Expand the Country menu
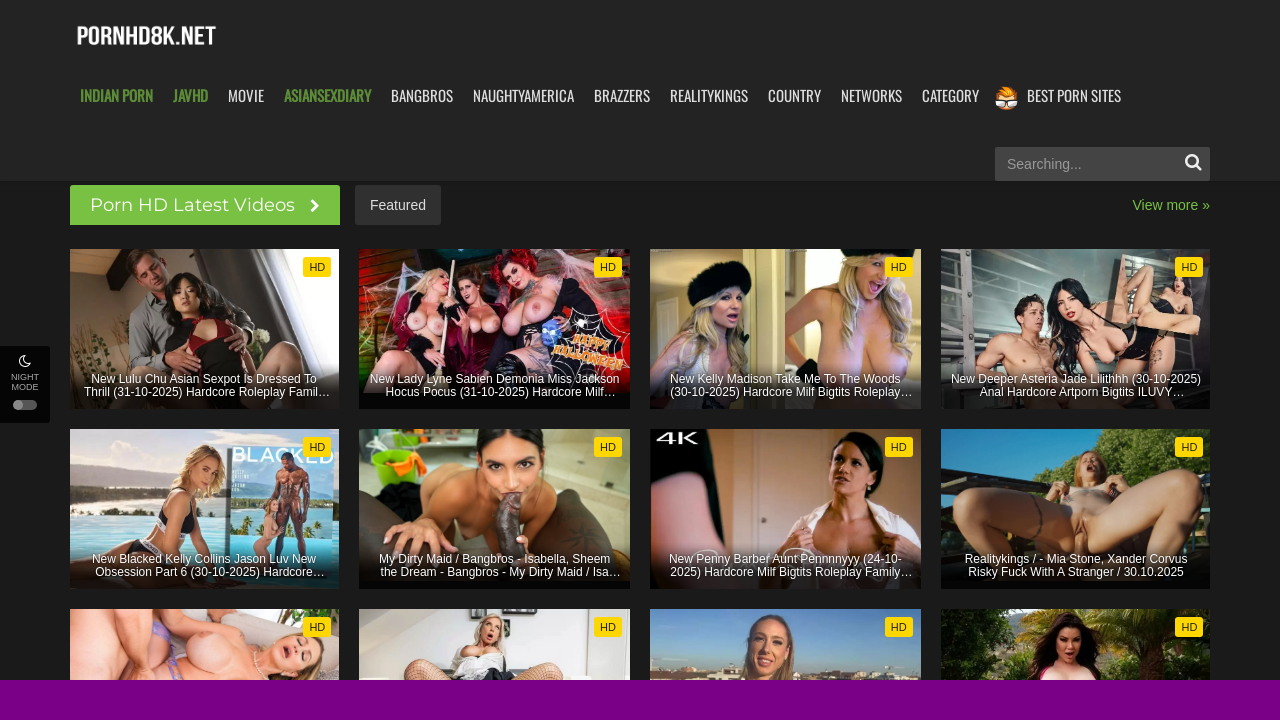Viewport: 1280px width, 720px height. click(794, 96)
